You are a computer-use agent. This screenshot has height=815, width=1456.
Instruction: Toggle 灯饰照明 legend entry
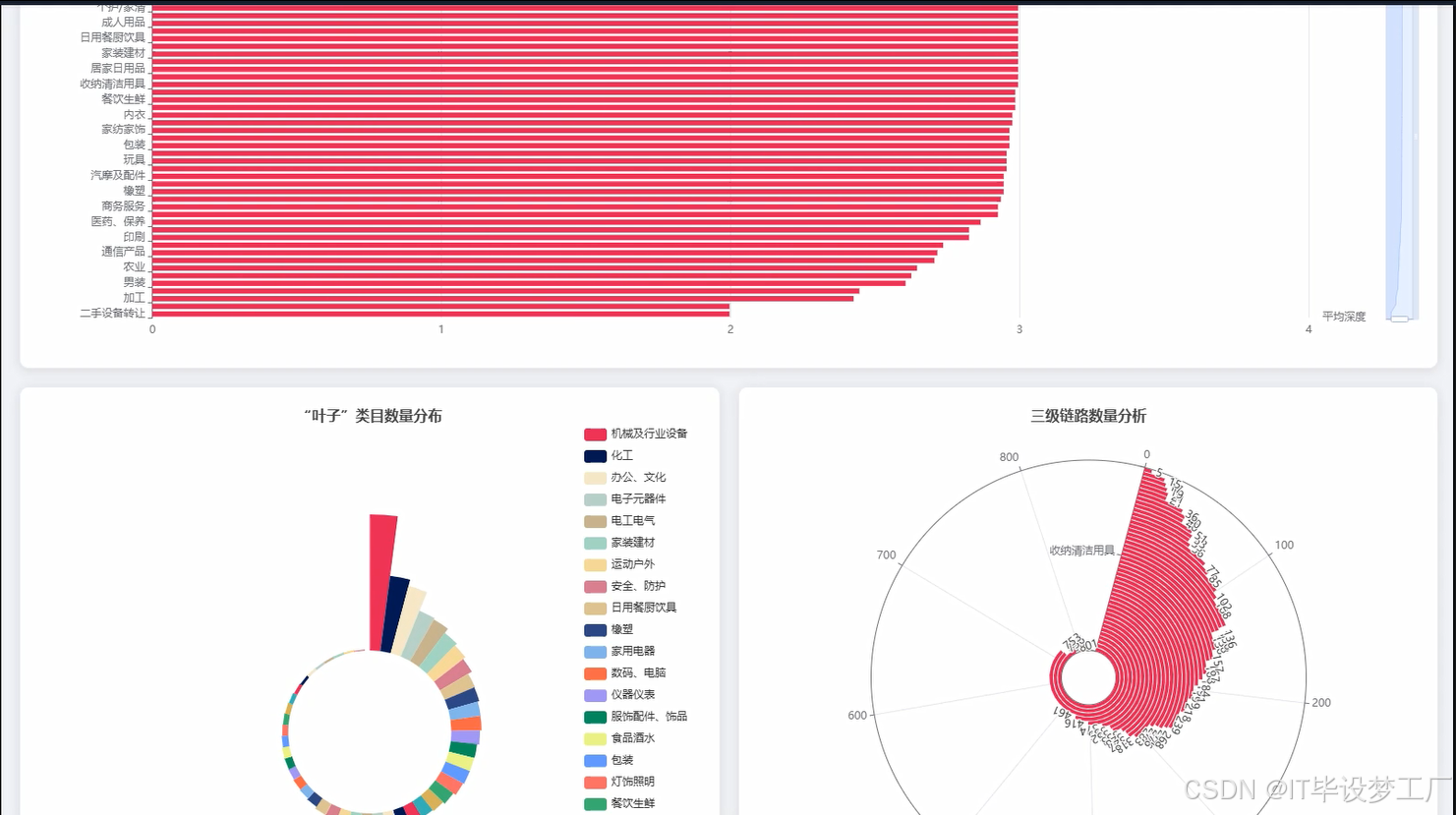(x=619, y=782)
